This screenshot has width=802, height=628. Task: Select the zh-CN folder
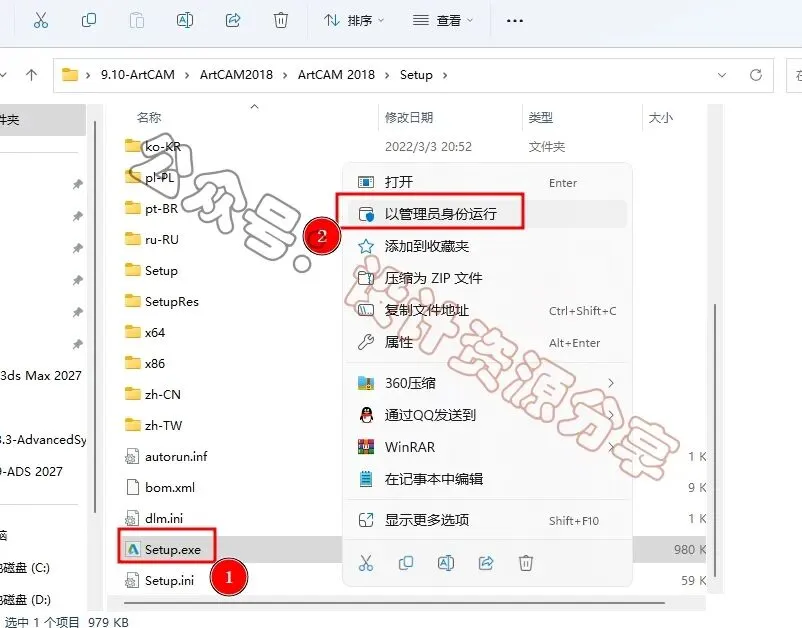click(162, 394)
